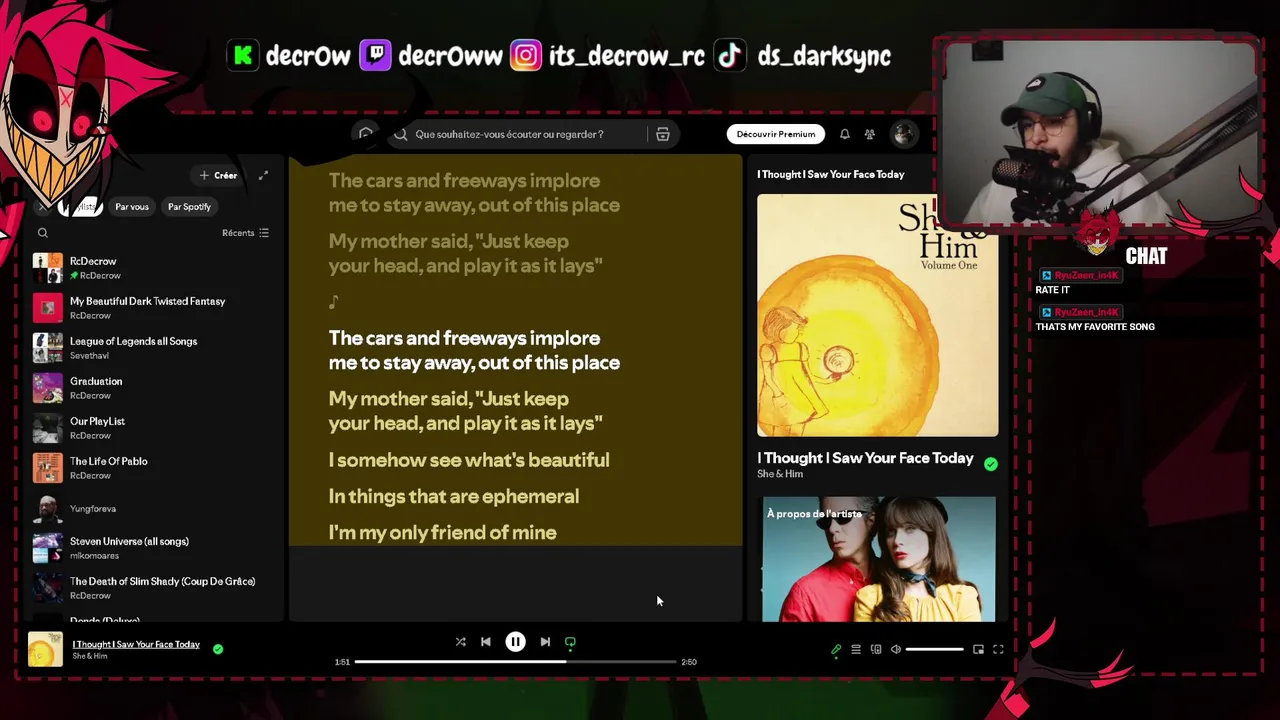The height and width of the screenshot is (720, 1280).
Task: Click chat message RATE IT
Action: click(x=1053, y=290)
